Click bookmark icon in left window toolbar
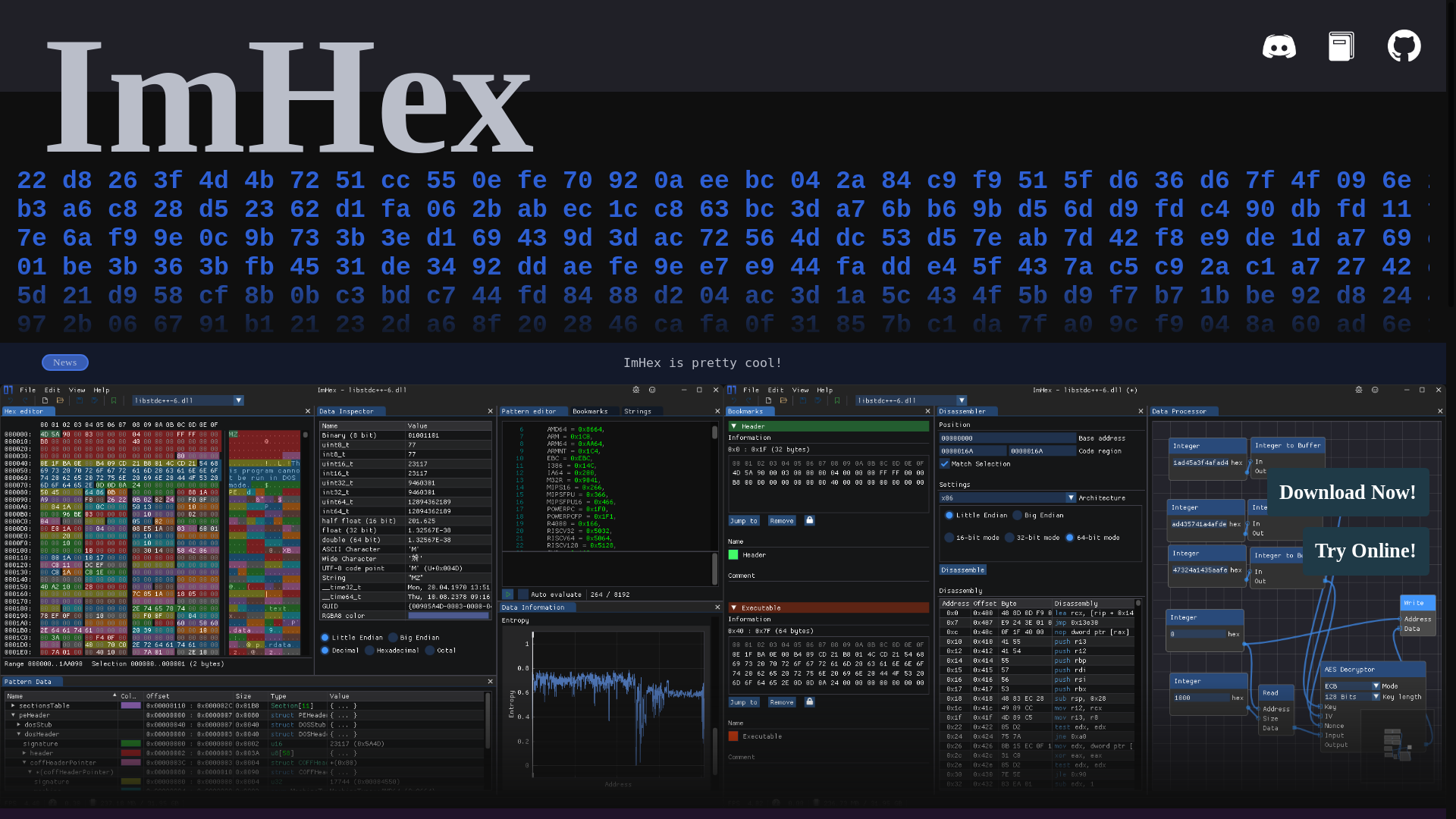 tap(114, 400)
